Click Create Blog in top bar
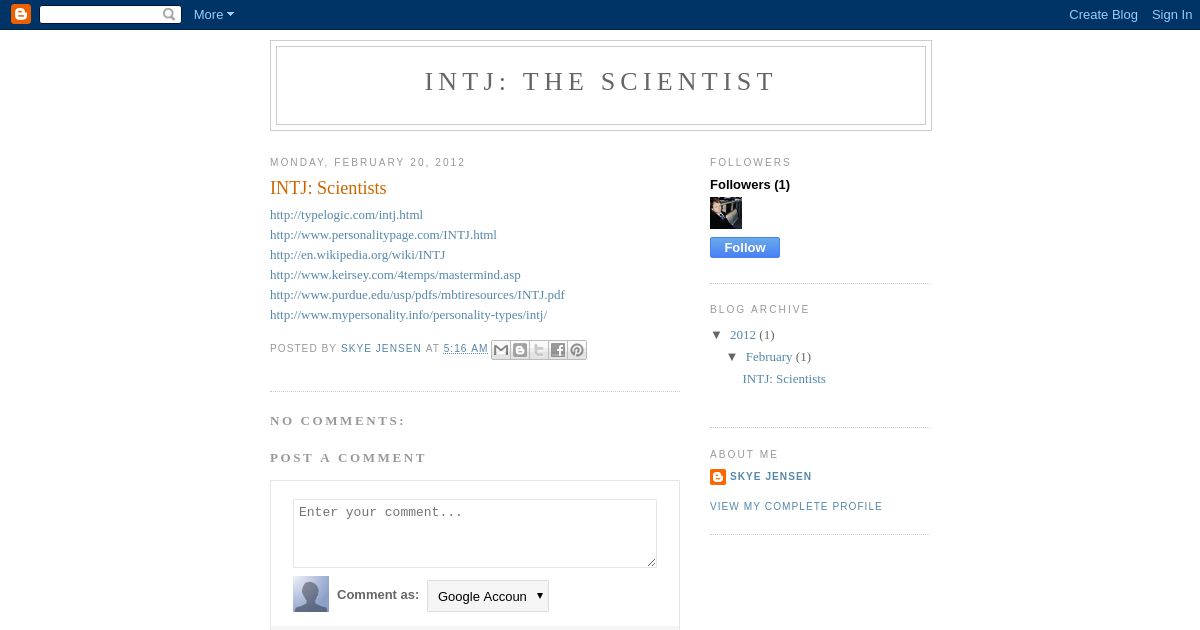The height and width of the screenshot is (630, 1200). click(1103, 14)
